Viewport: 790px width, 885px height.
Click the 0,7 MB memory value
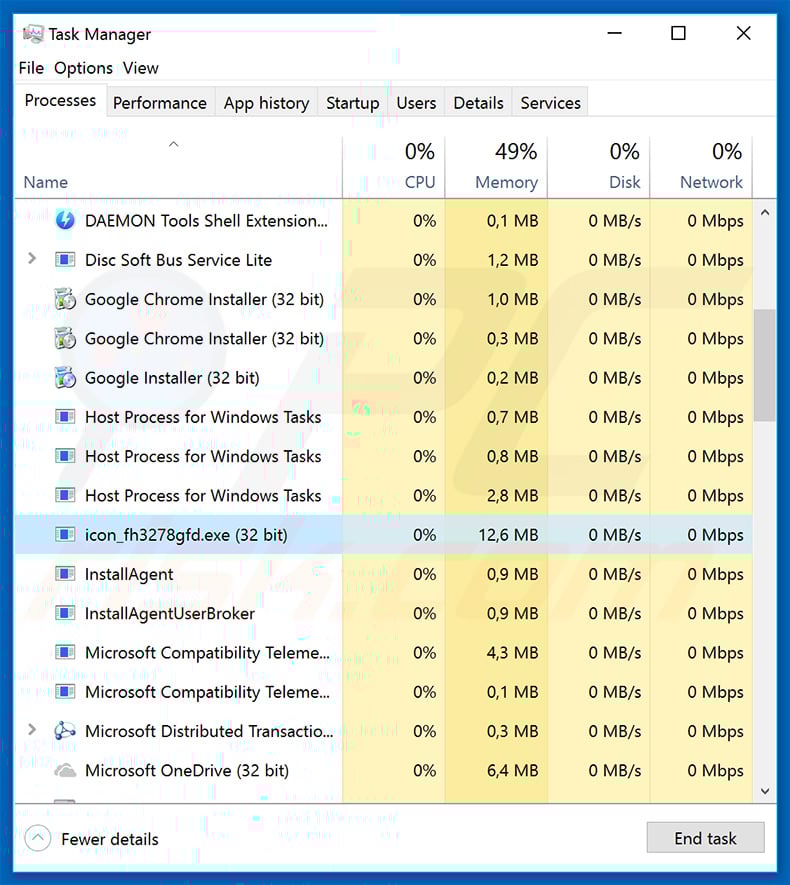tap(512, 417)
